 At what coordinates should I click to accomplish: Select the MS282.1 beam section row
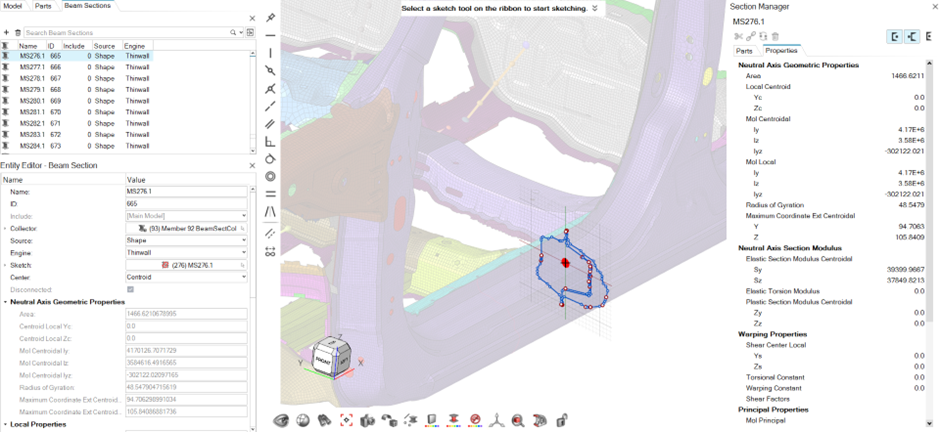[76, 123]
